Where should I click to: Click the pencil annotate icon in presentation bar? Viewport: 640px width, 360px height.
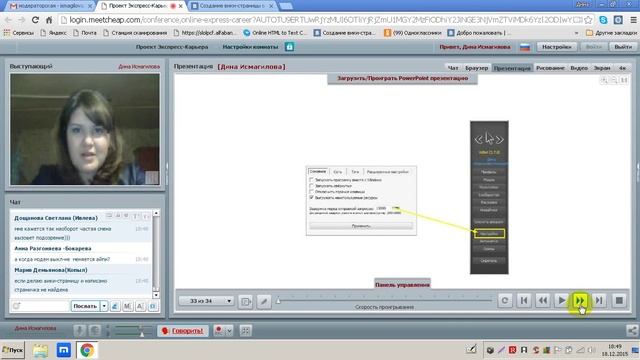(264, 302)
